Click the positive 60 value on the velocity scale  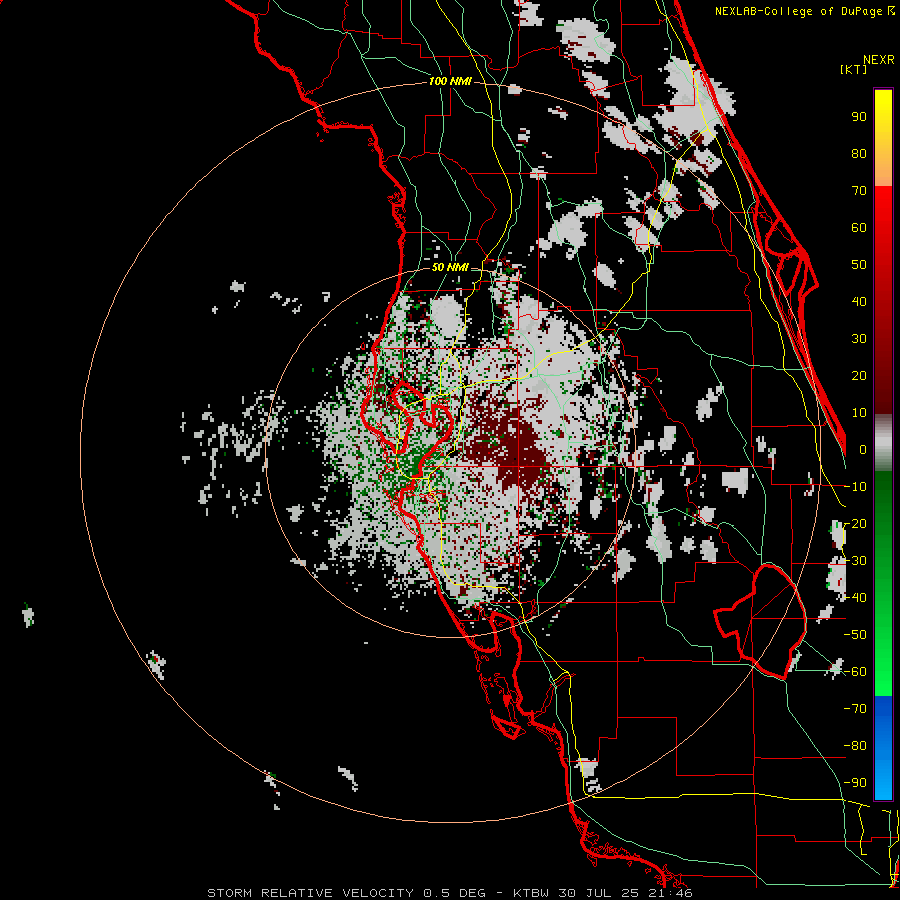(x=859, y=228)
